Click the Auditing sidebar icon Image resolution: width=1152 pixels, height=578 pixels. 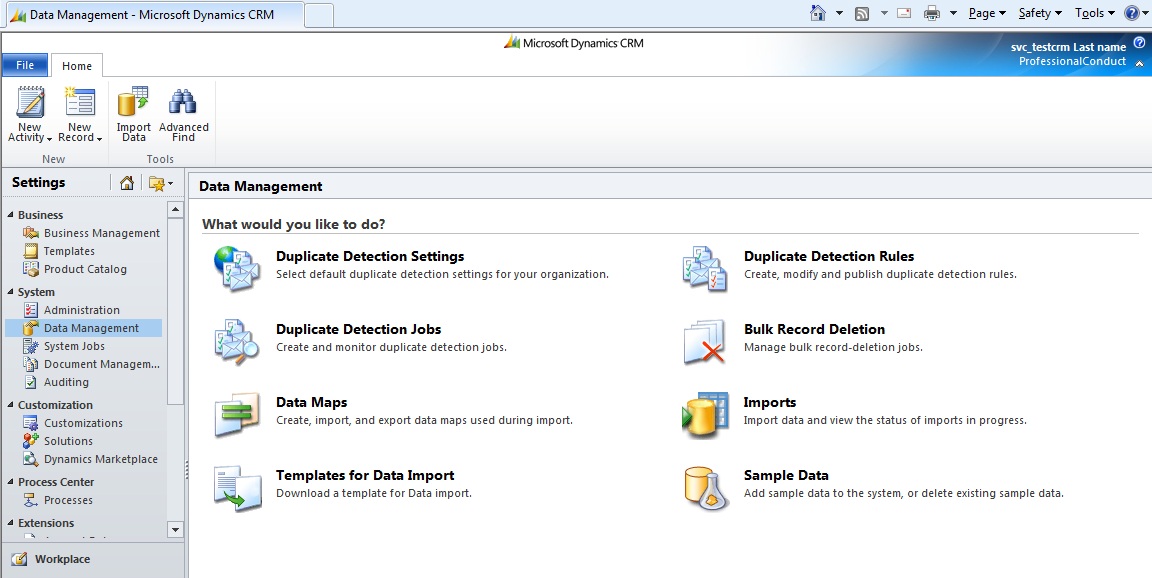click(31, 382)
